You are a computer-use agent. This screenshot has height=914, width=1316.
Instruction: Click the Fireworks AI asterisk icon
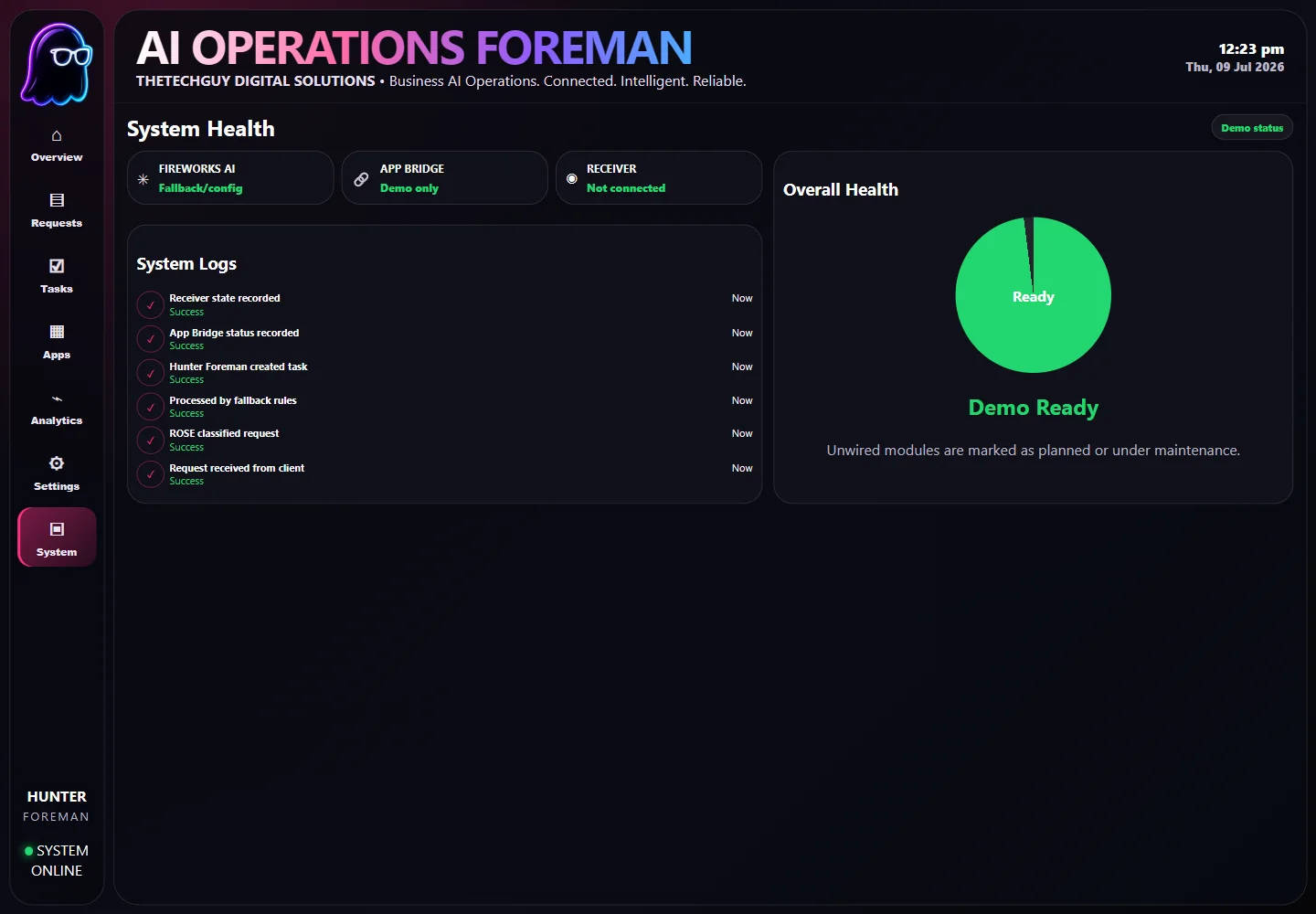pos(143,179)
